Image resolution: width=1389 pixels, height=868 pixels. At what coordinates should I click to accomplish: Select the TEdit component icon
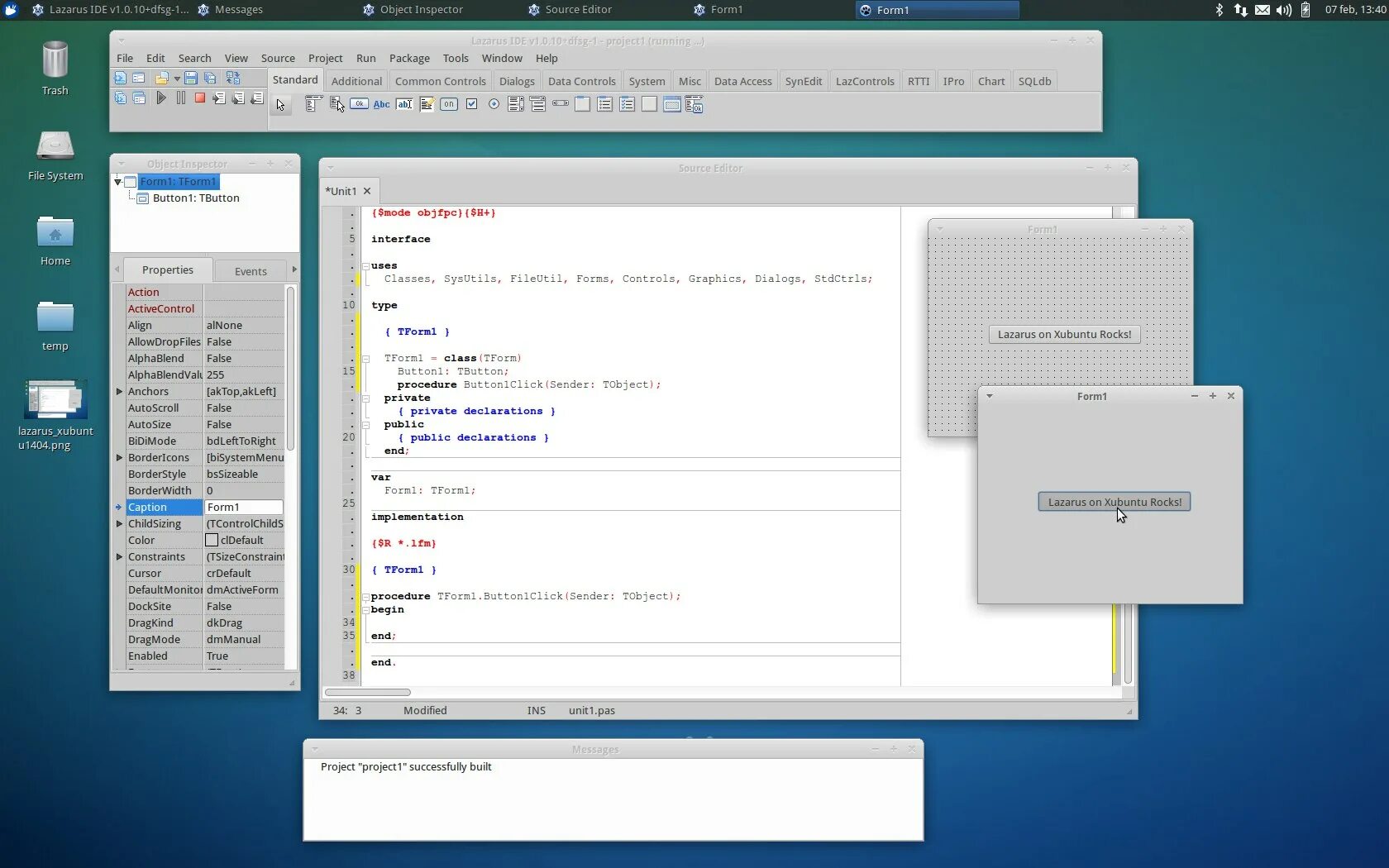tap(404, 104)
